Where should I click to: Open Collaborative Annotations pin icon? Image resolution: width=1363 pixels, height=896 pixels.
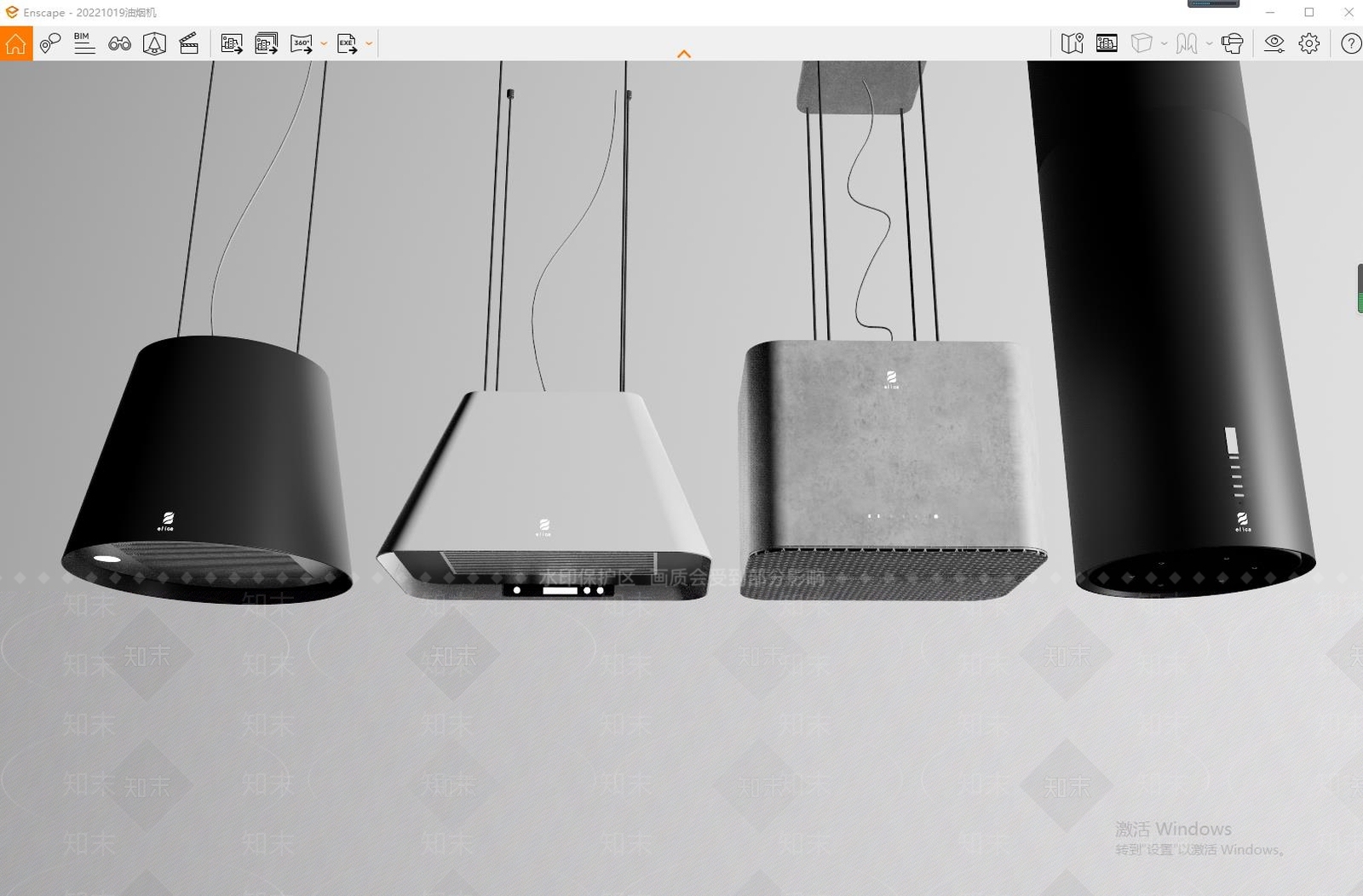(50, 43)
